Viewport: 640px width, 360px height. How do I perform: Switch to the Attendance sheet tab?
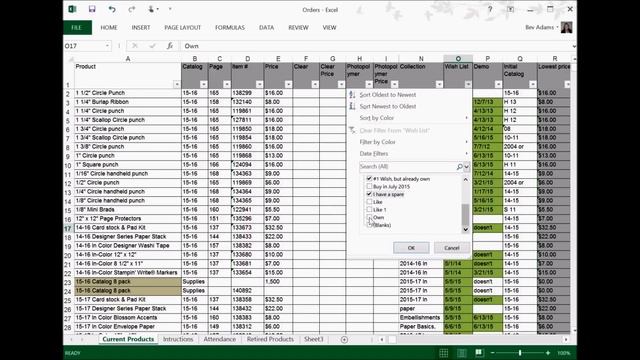coord(220,339)
